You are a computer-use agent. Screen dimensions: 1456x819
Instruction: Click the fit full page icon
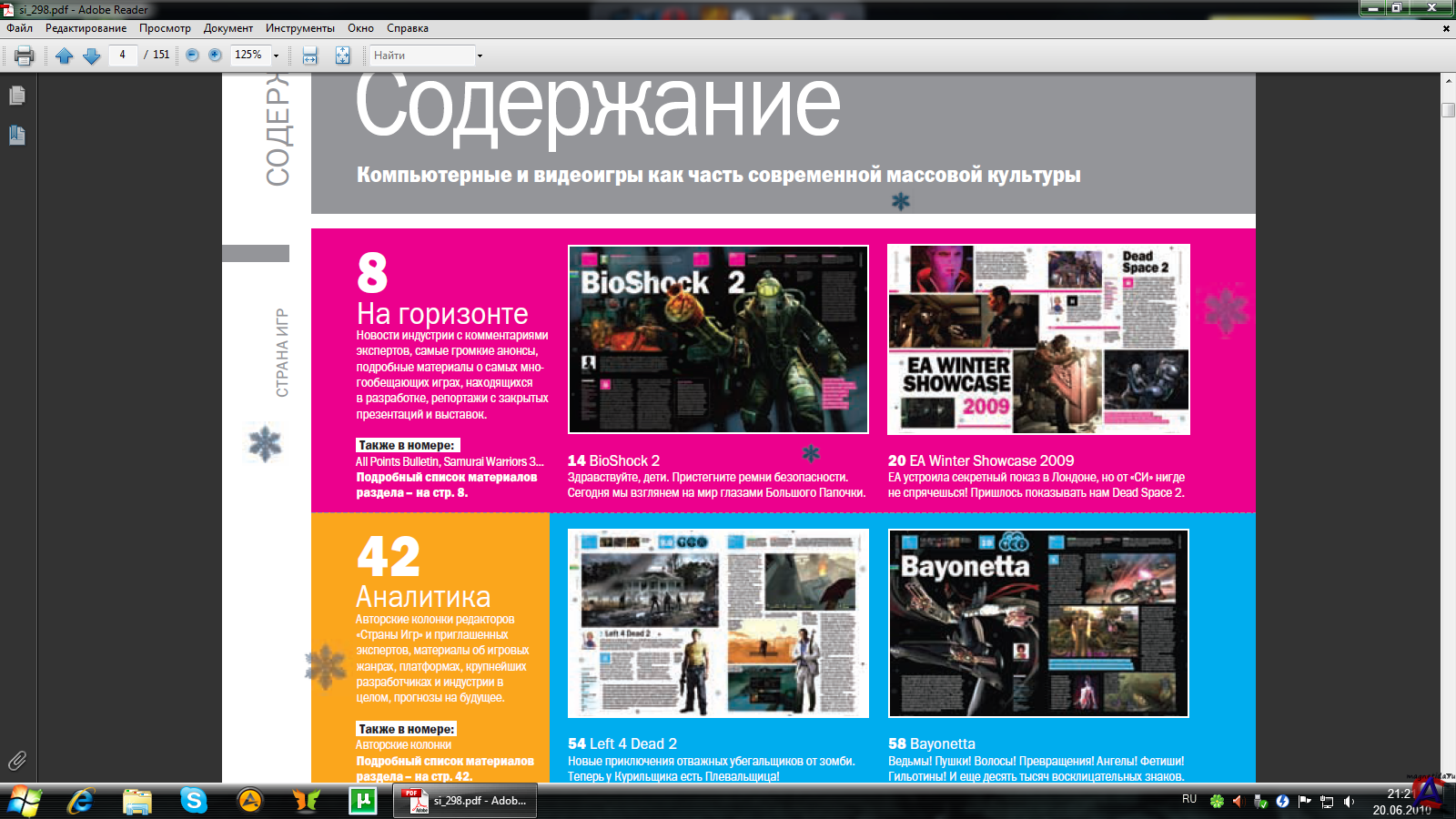click(x=342, y=56)
